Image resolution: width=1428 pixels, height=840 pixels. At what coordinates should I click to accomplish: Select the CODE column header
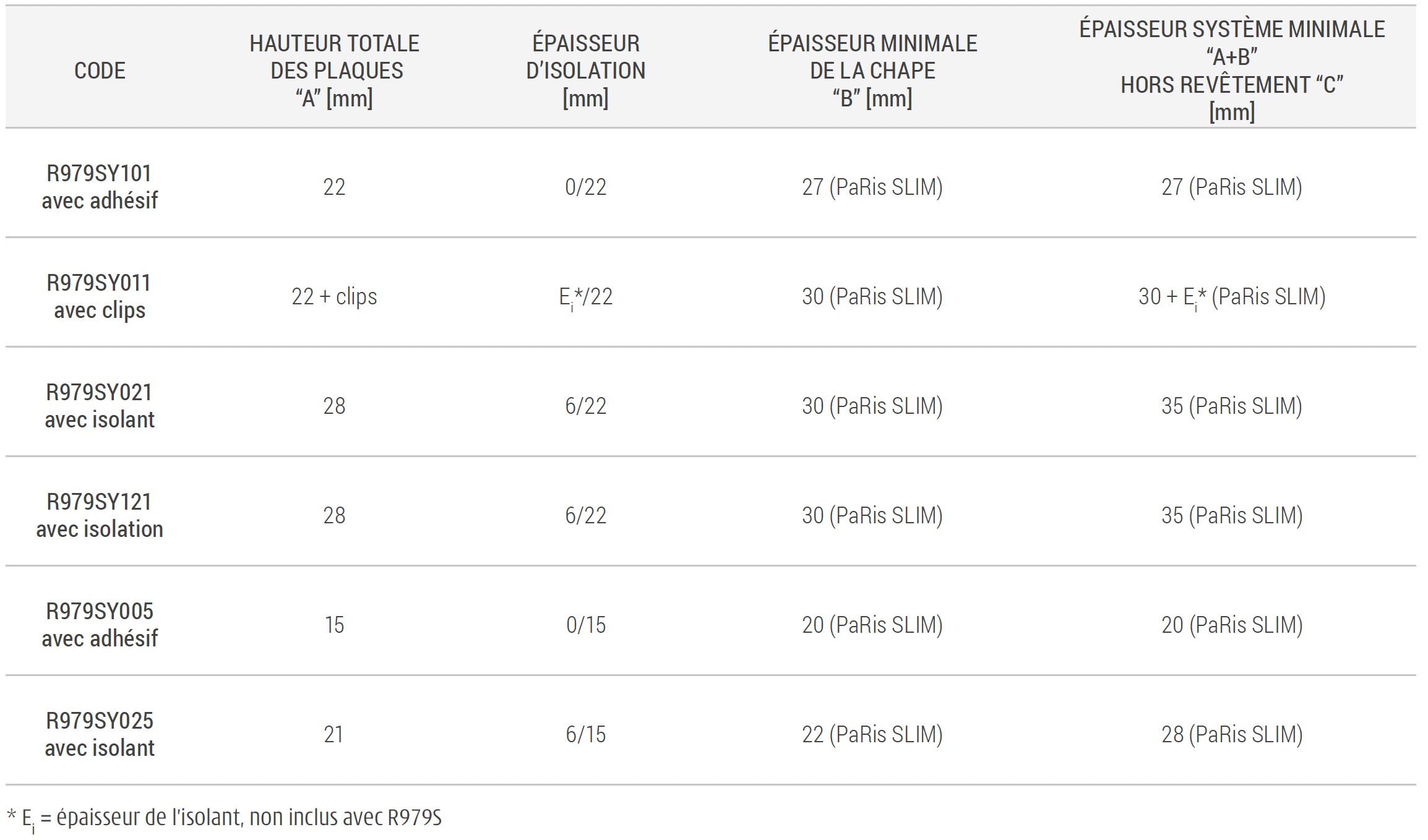tap(100, 71)
